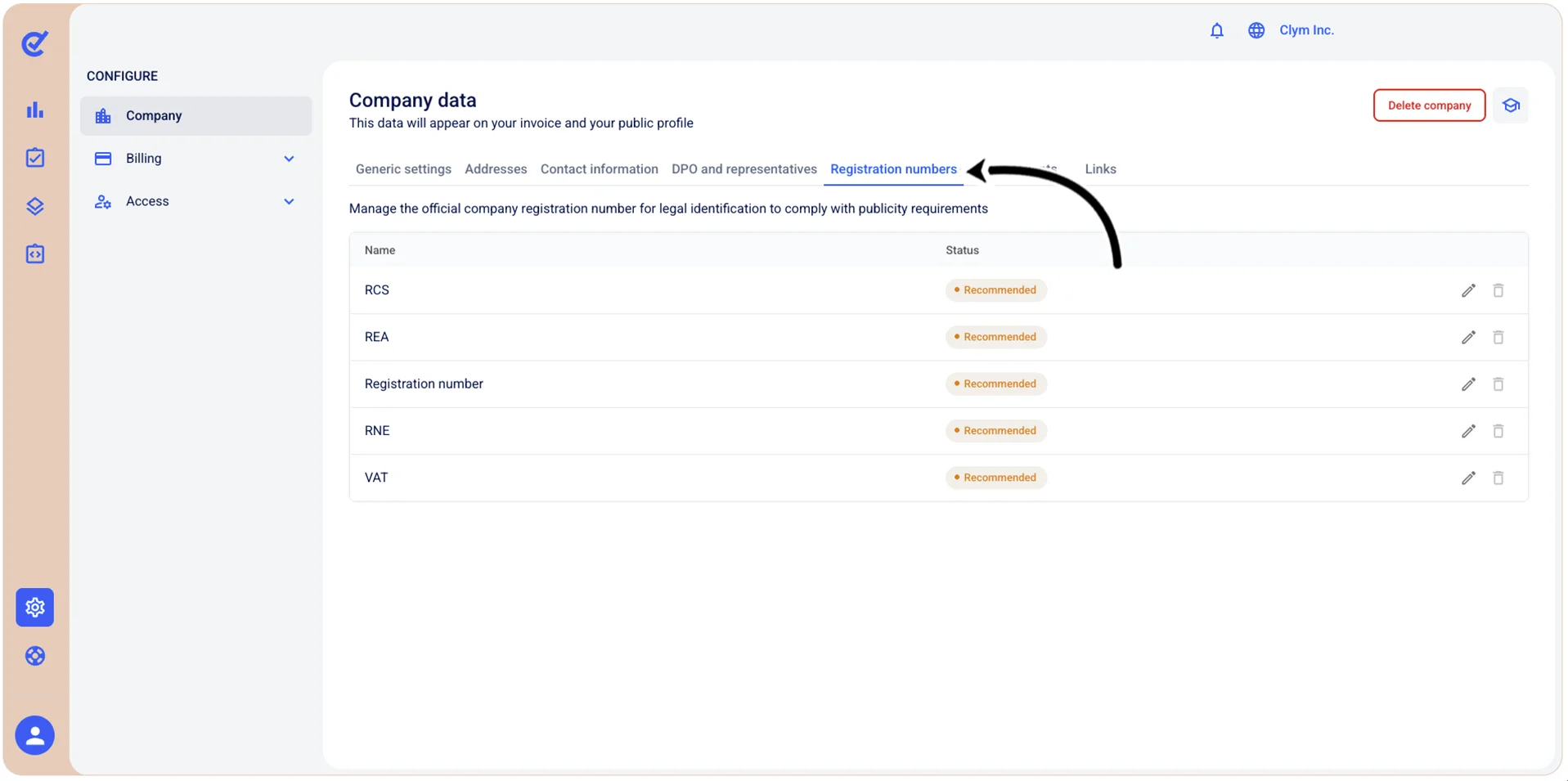Open the analytics bar chart sidebar icon
Screen dimensions: 1568x781
click(x=34, y=110)
